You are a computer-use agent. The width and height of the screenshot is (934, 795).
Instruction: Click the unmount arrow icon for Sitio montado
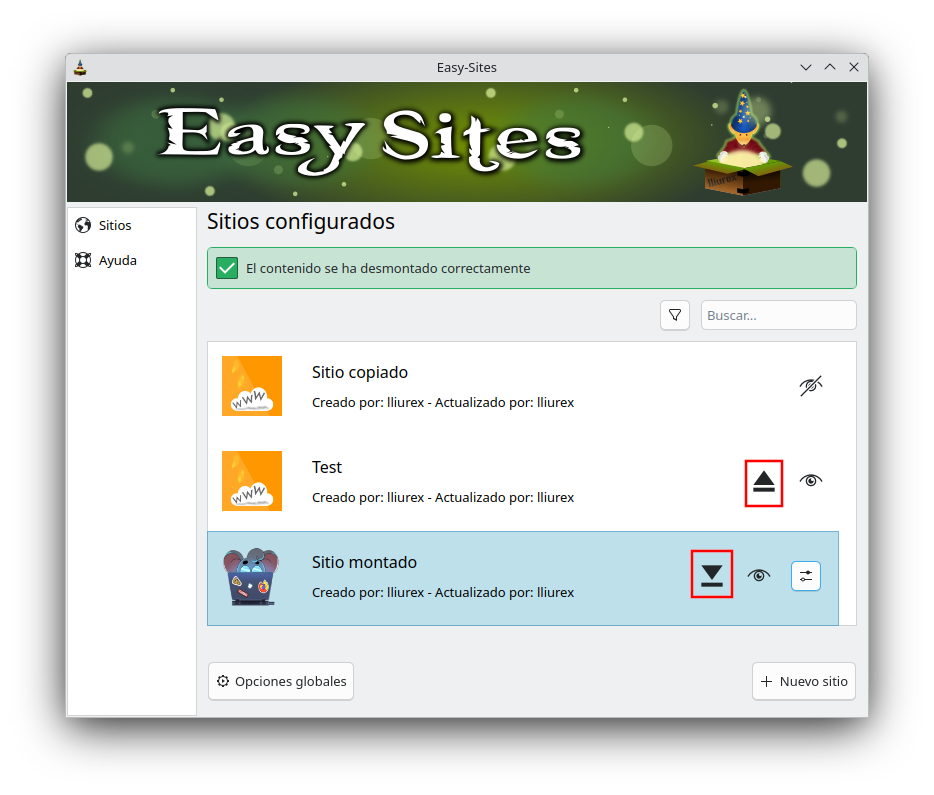711,575
